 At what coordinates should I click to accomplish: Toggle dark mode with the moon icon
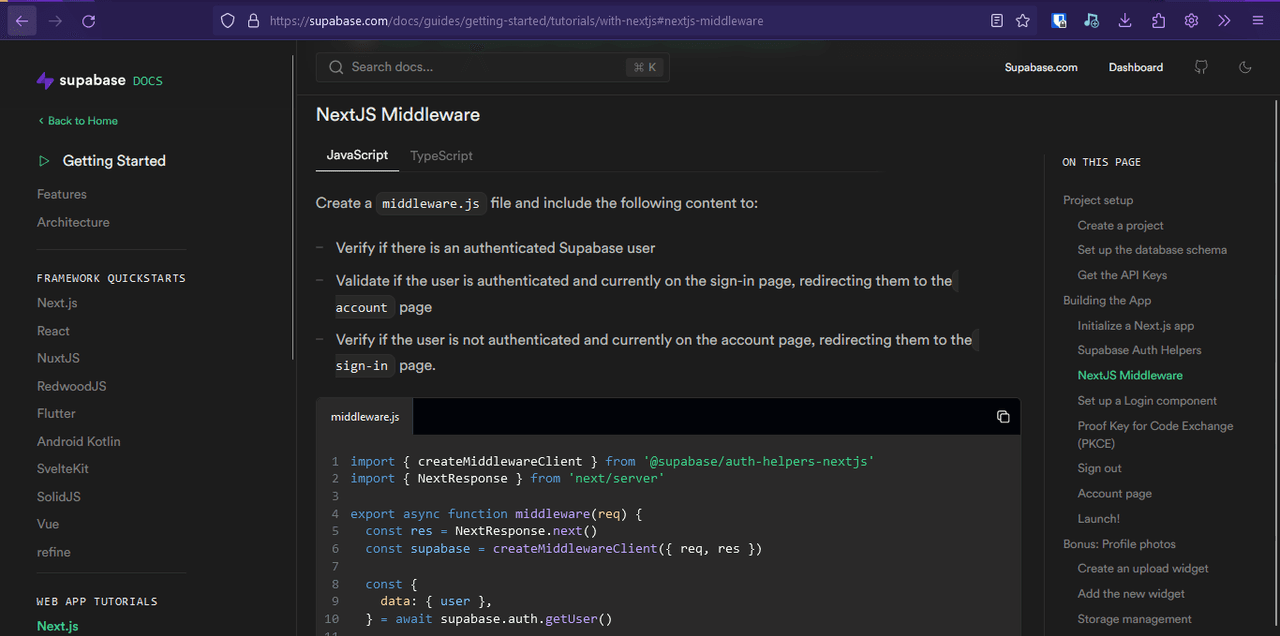pyautogui.click(x=1245, y=67)
